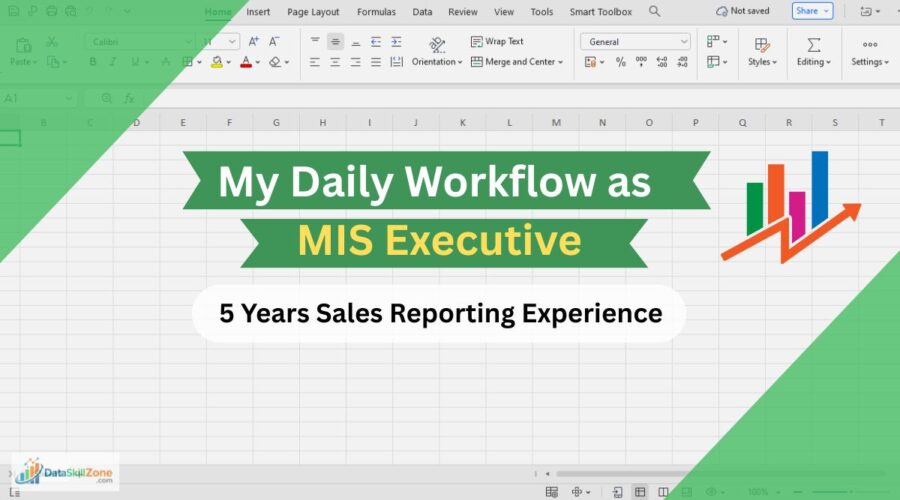This screenshot has height=500, width=900.
Task: Click the search magnifier icon
Action: pos(654,11)
